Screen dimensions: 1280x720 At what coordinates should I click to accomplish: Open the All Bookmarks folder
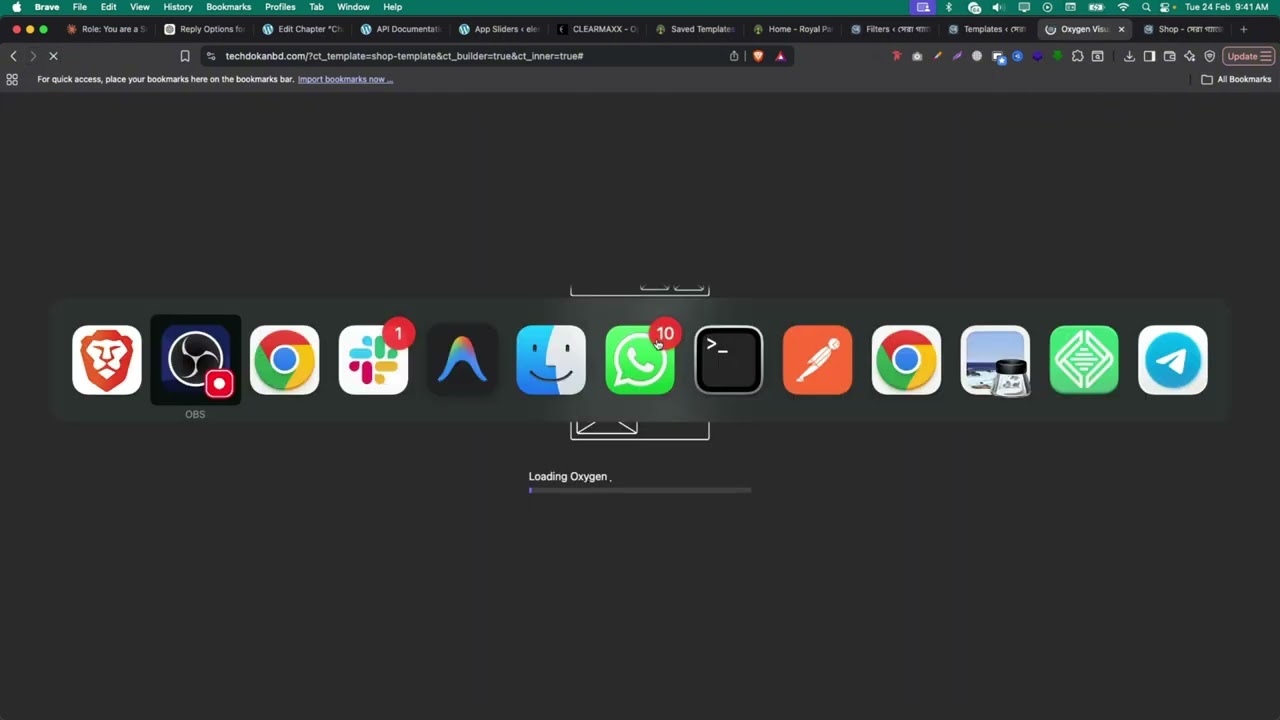coord(1236,79)
